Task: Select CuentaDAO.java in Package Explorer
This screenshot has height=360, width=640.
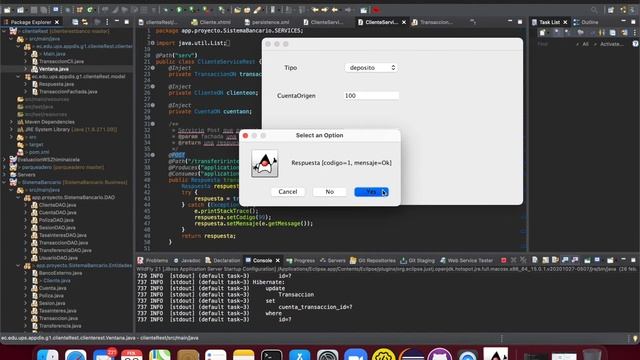Action: [57, 213]
